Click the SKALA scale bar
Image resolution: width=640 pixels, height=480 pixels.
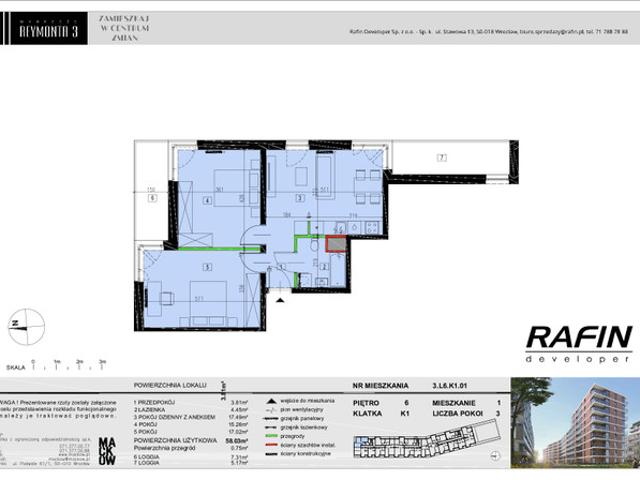tap(57, 365)
